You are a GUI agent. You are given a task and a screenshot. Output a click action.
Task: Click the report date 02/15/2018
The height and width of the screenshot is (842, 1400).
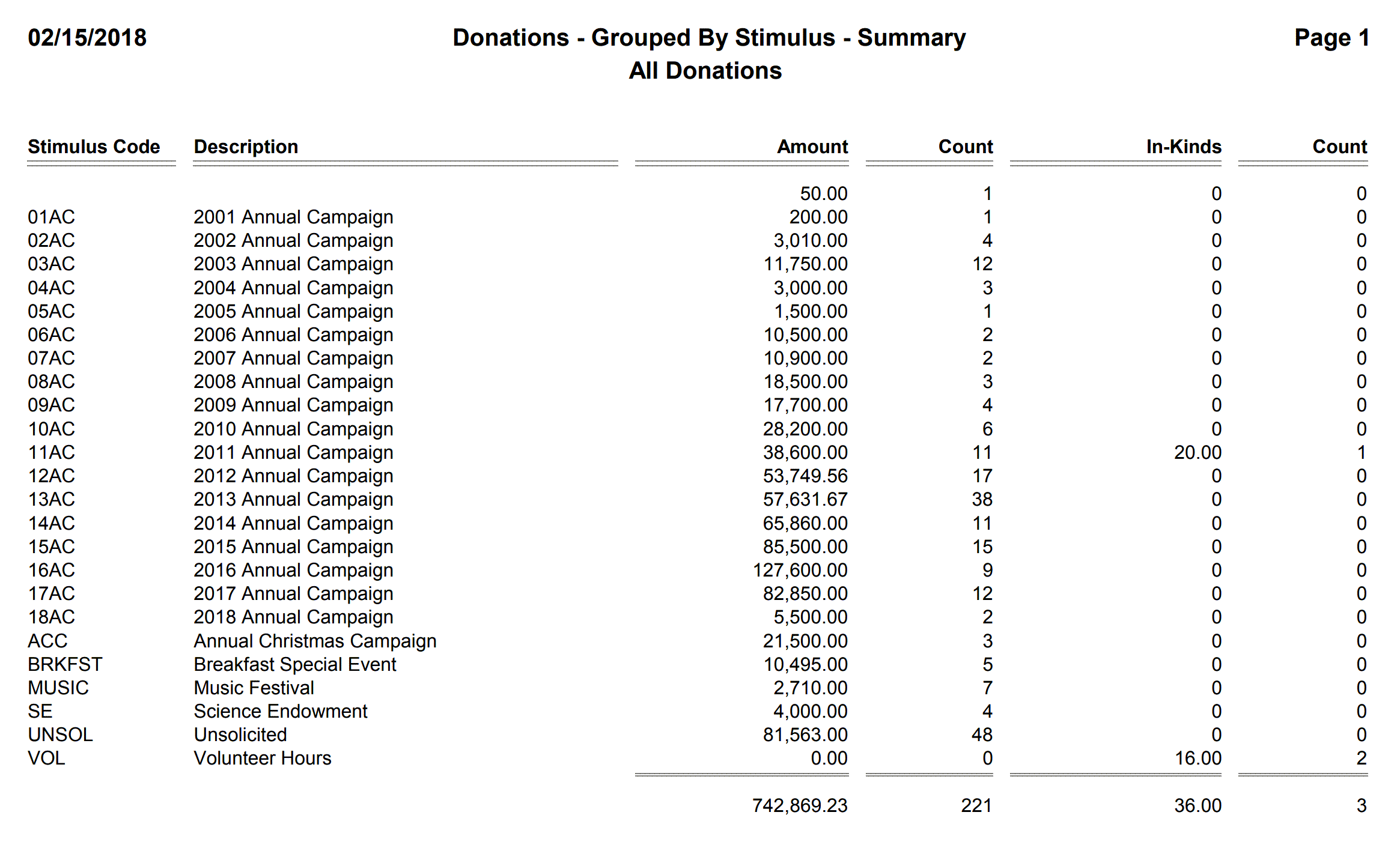(87, 38)
